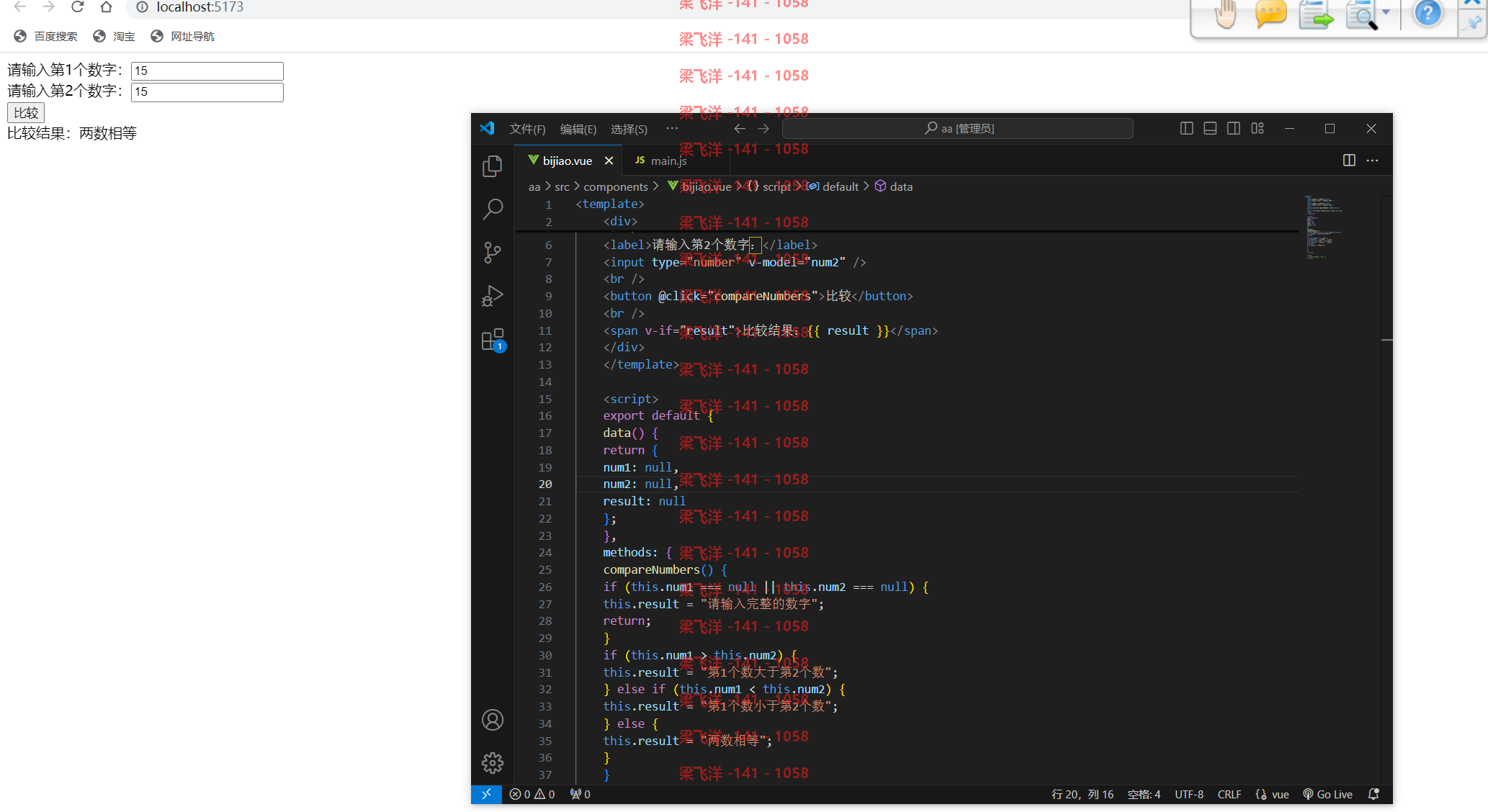Click the magnifier screen icon in floating toolbar

pyautogui.click(x=1361, y=15)
